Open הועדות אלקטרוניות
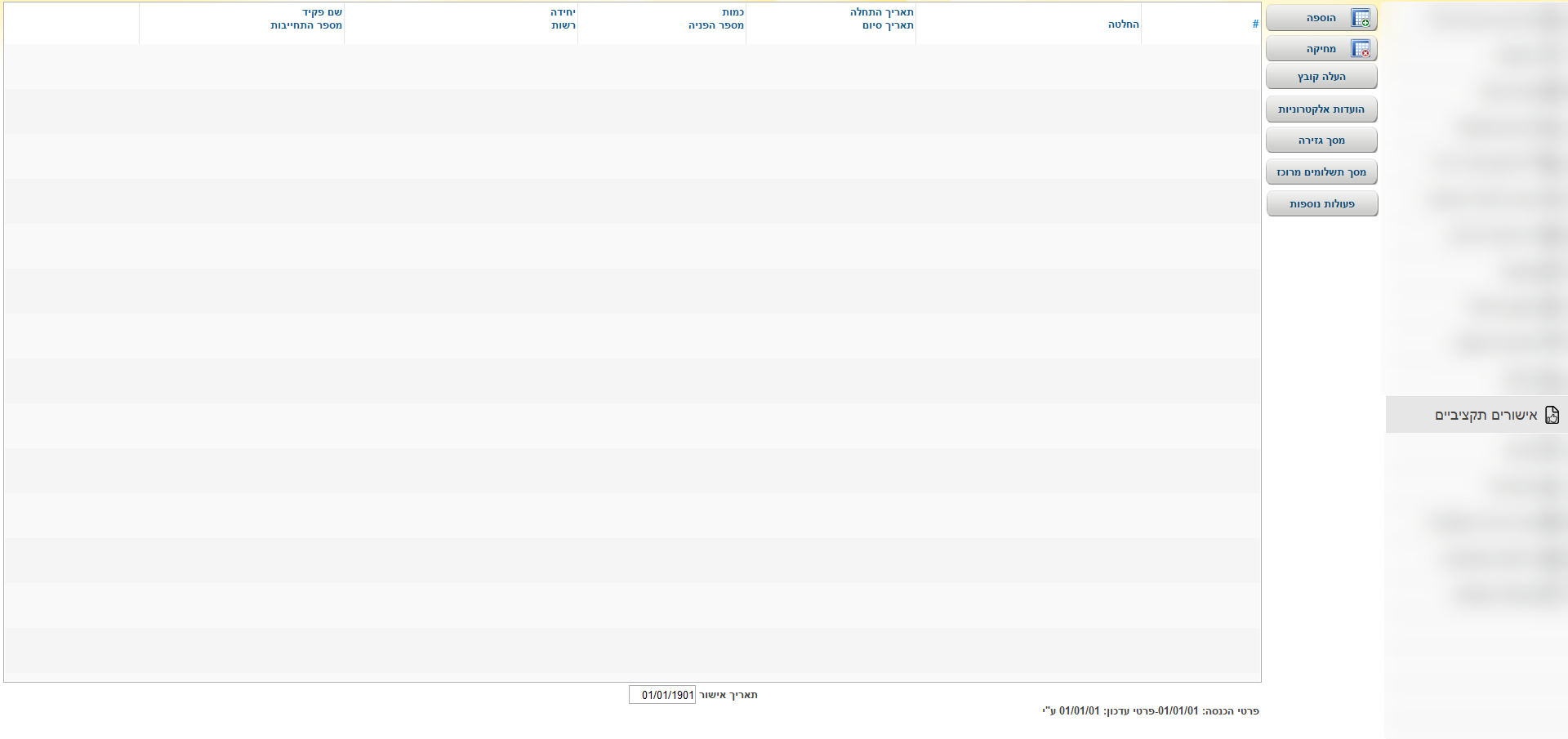This screenshot has height=739, width=1568. tap(1321, 109)
